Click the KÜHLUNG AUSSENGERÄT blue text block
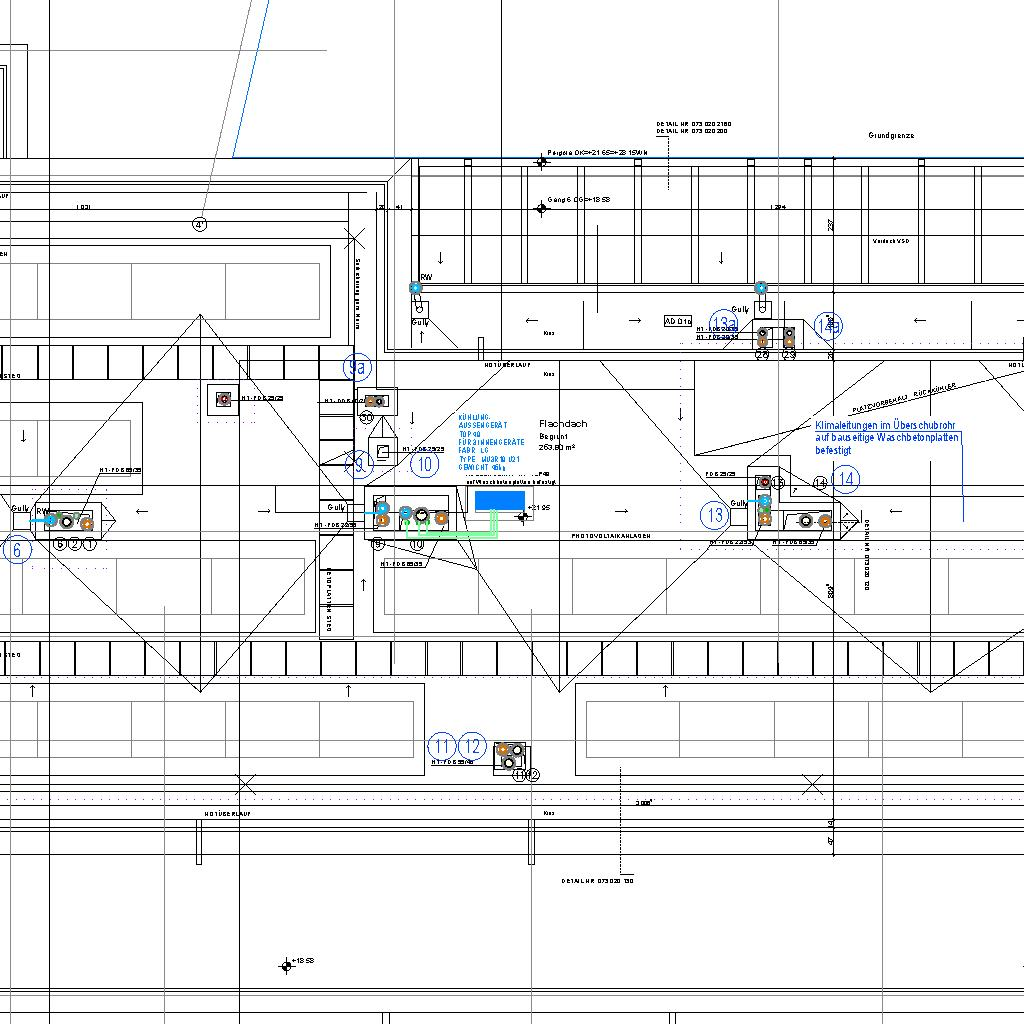 489,442
